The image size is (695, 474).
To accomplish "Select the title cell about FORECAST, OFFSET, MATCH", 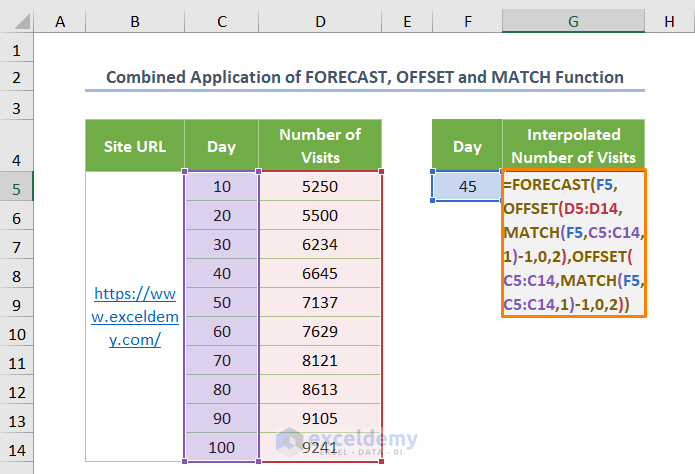I will (x=365, y=77).
